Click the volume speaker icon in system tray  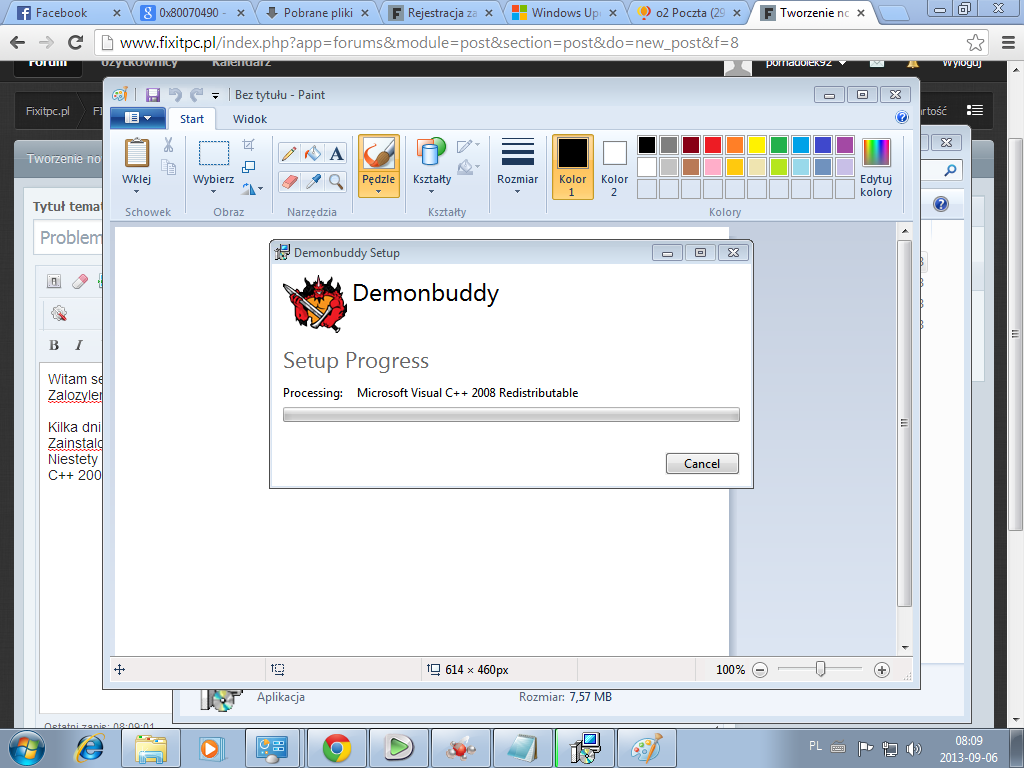914,748
